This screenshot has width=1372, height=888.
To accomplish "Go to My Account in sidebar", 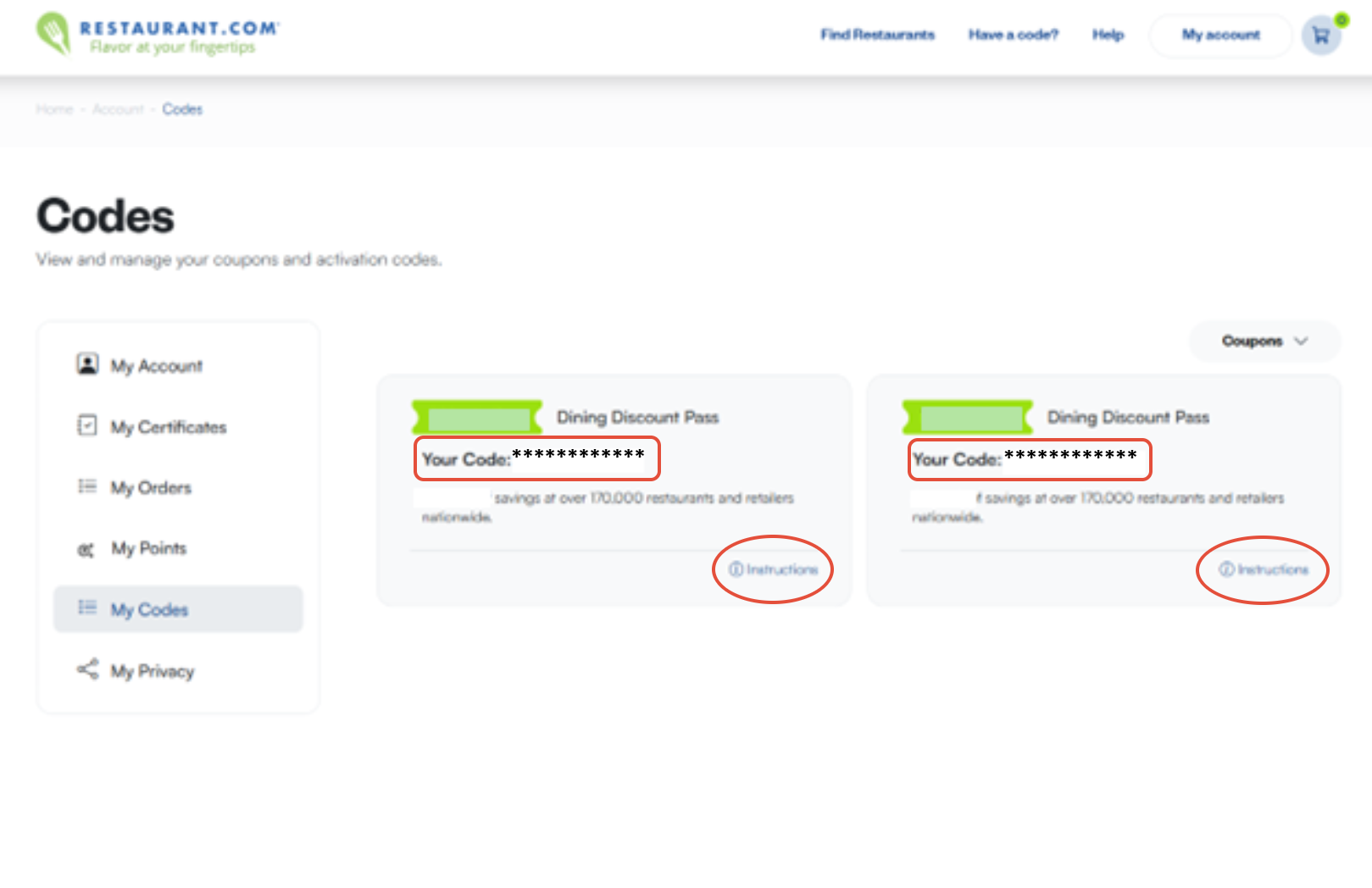I will pos(157,366).
